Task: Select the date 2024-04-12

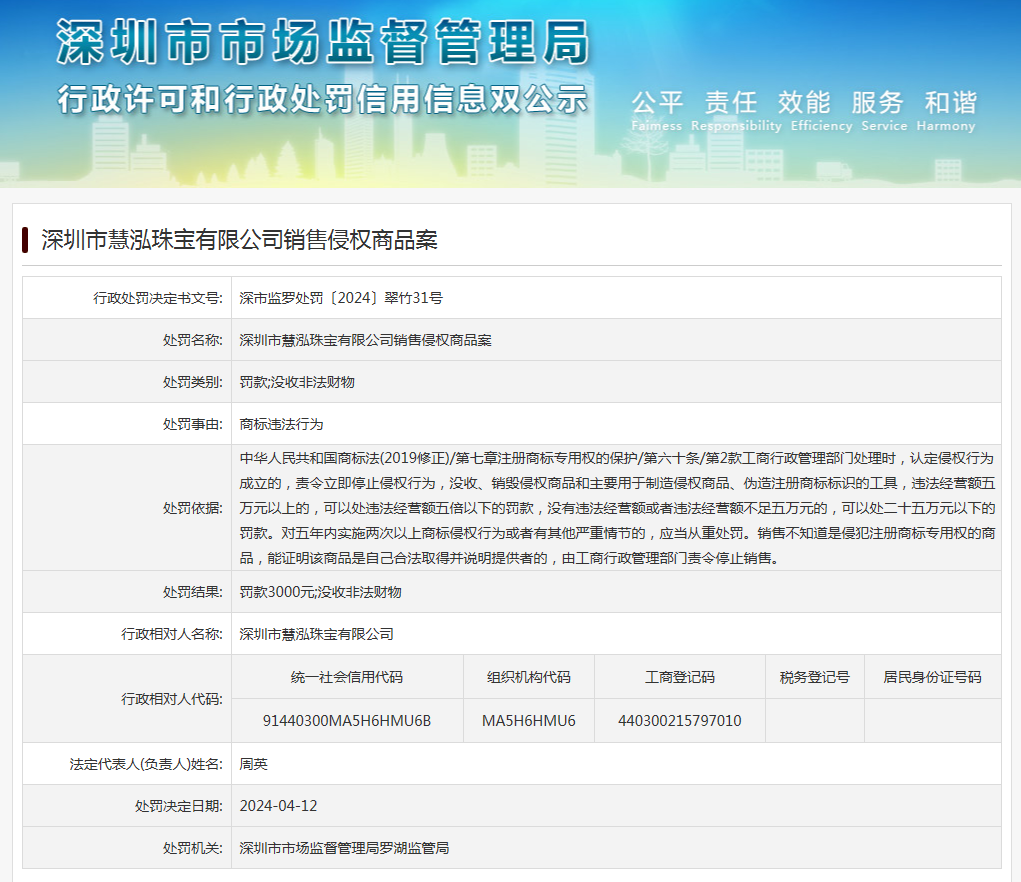Action: [x=278, y=806]
